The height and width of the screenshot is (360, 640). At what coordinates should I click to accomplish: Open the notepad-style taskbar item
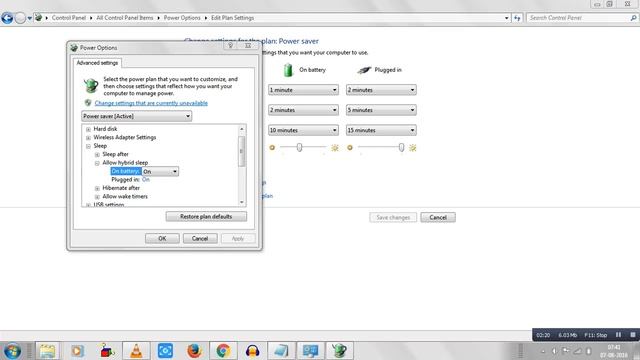[281, 351]
